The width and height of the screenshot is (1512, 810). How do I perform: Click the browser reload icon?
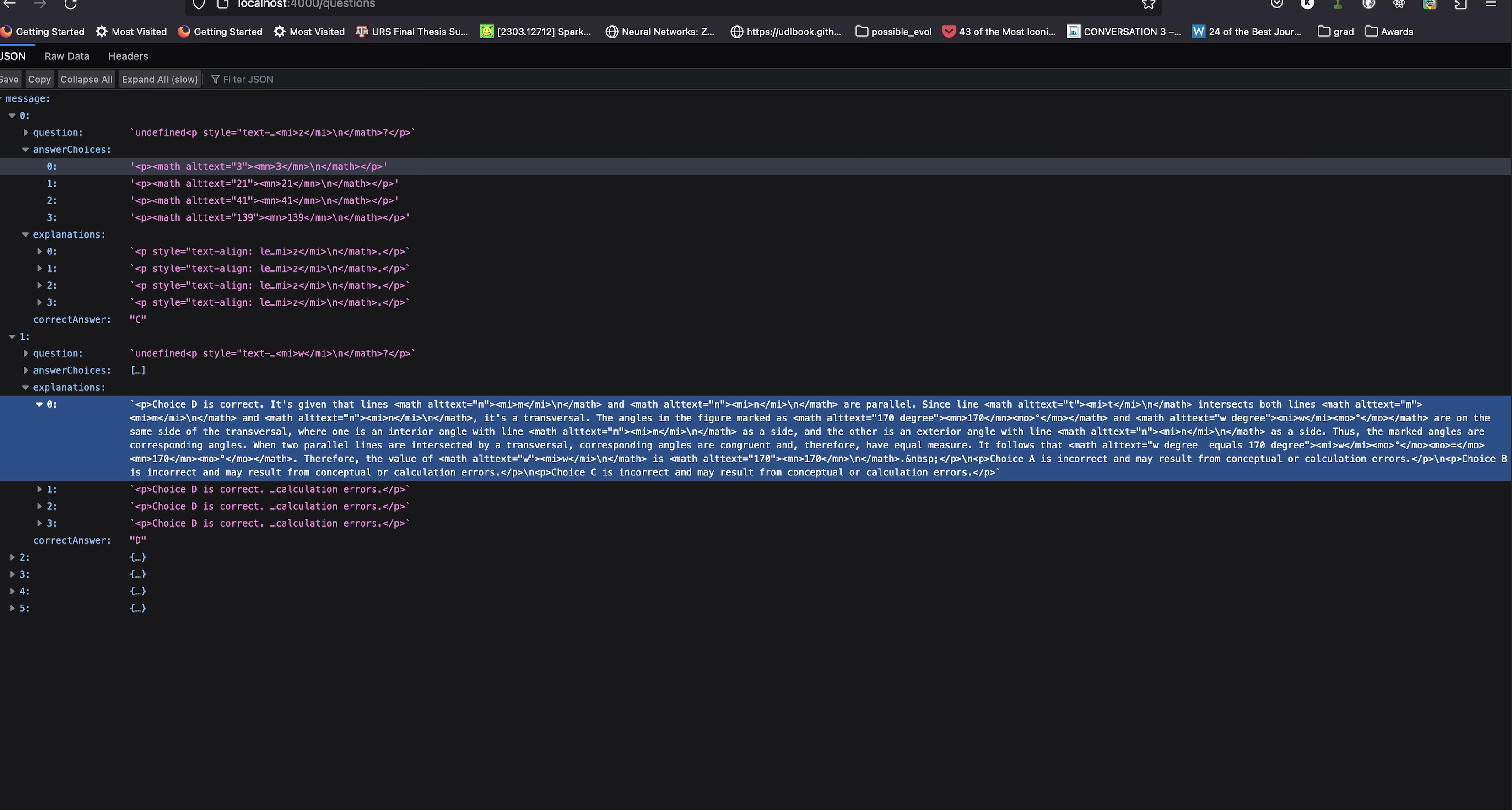pyautogui.click(x=70, y=4)
